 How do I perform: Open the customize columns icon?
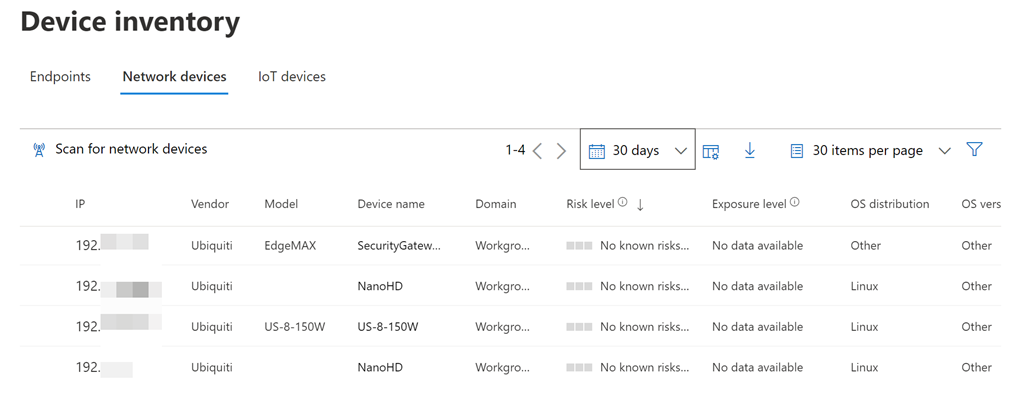711,151
